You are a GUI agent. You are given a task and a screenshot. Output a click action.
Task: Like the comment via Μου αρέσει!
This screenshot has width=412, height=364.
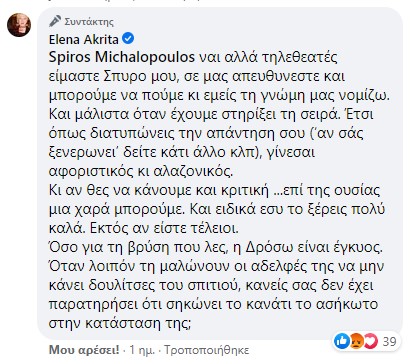click(84, 350)
